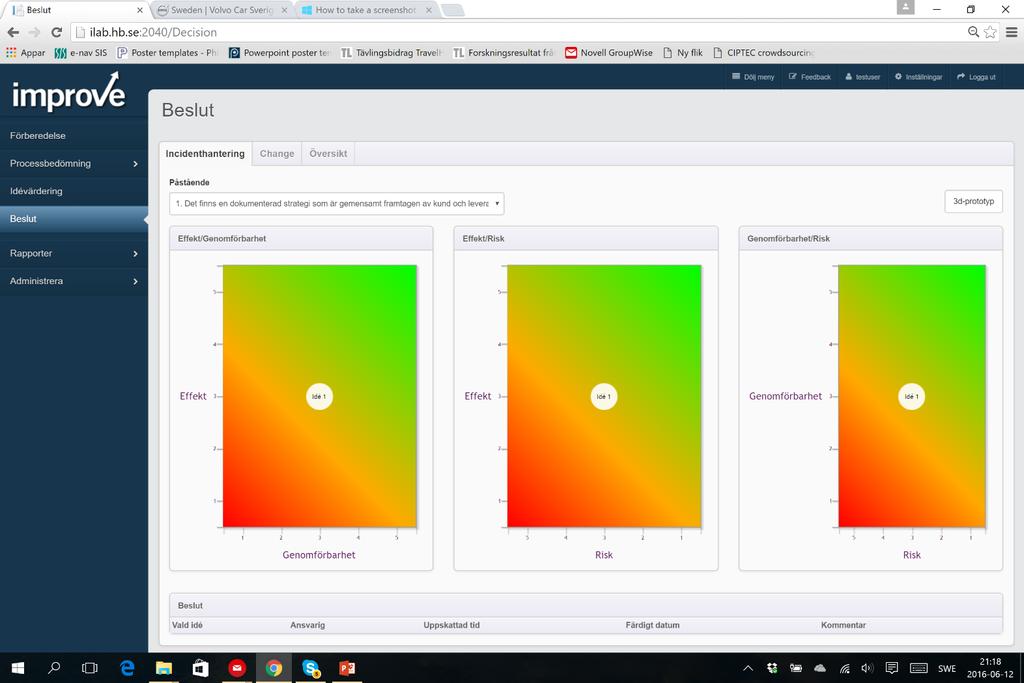Expand the Administrera sidebar menu
The height and width of the screenshot is (683, 1024).
pos(74,281)
